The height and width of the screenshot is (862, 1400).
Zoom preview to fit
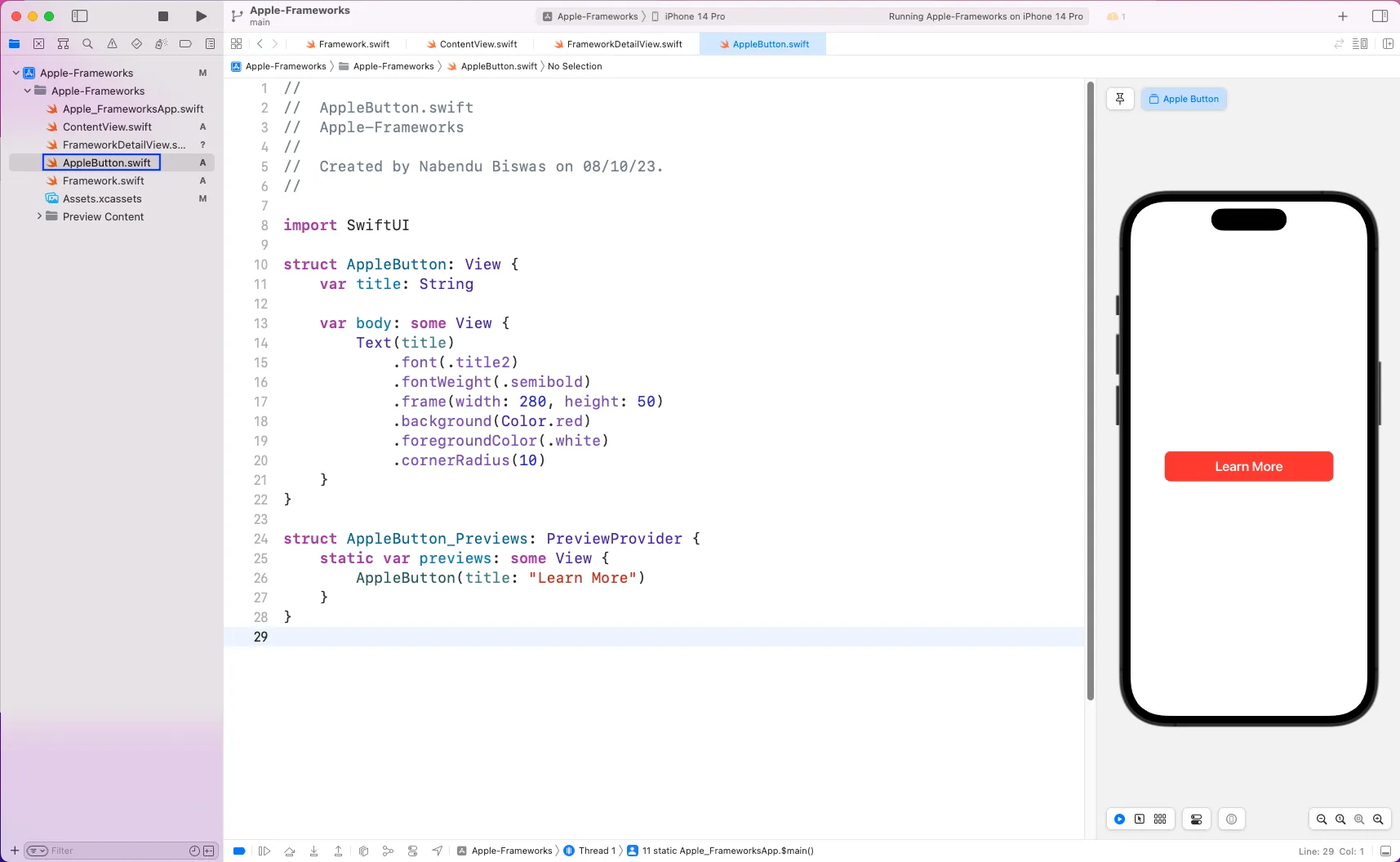click(x=1359, y=819)
